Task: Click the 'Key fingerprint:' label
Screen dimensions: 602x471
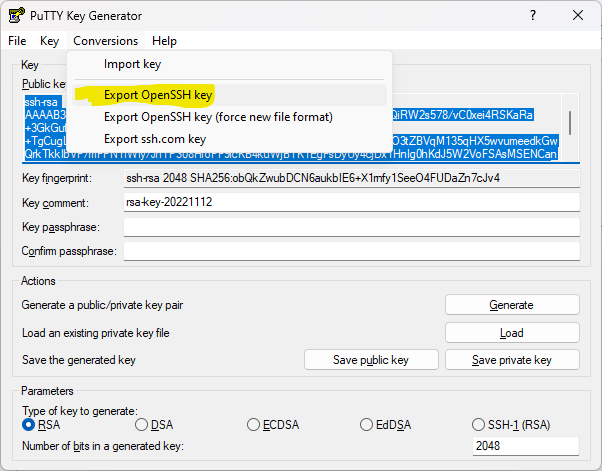Action: pyautogui.click(x=57, y=178)
